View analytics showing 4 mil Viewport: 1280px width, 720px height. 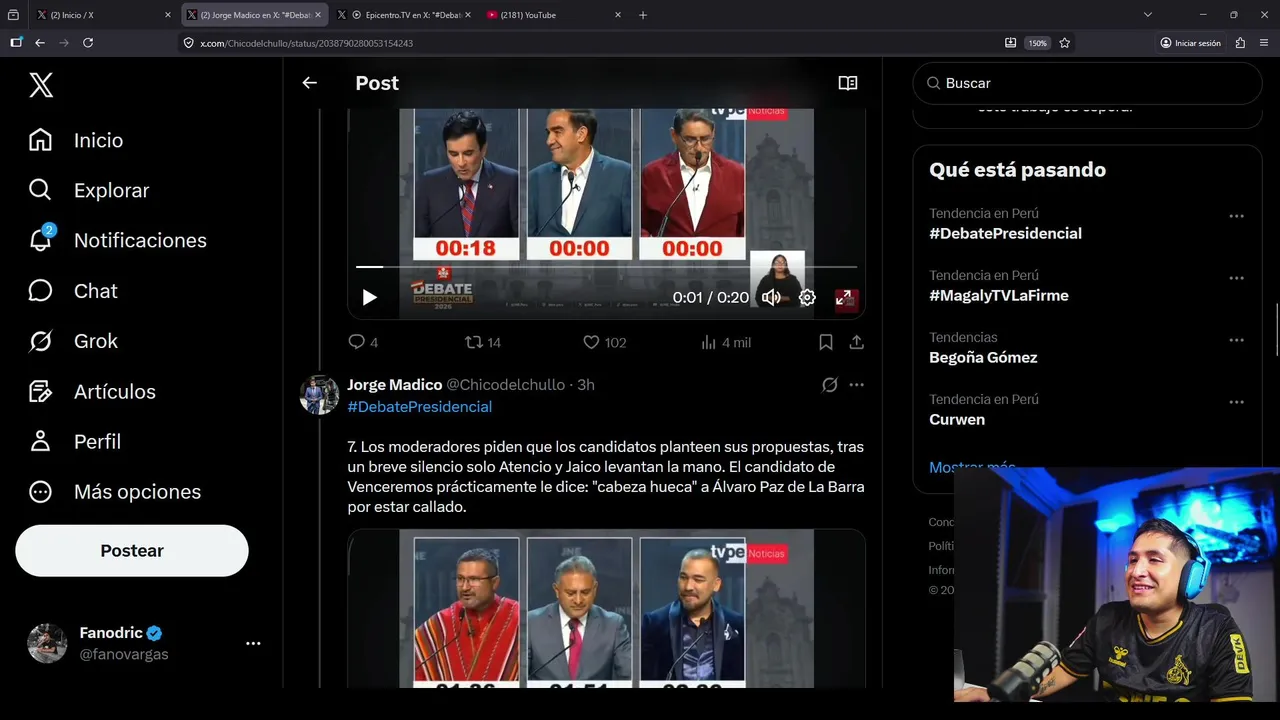click(x=726, y=342)
